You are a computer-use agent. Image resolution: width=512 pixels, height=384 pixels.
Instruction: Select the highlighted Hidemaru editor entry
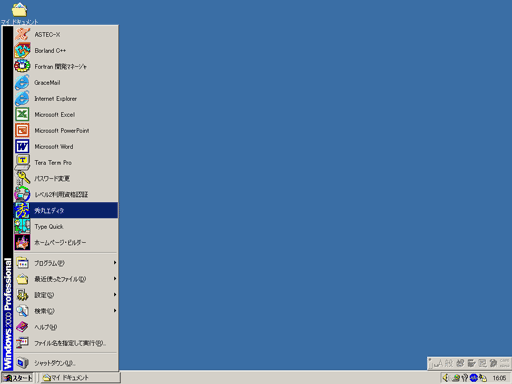(x=65, y=210)
